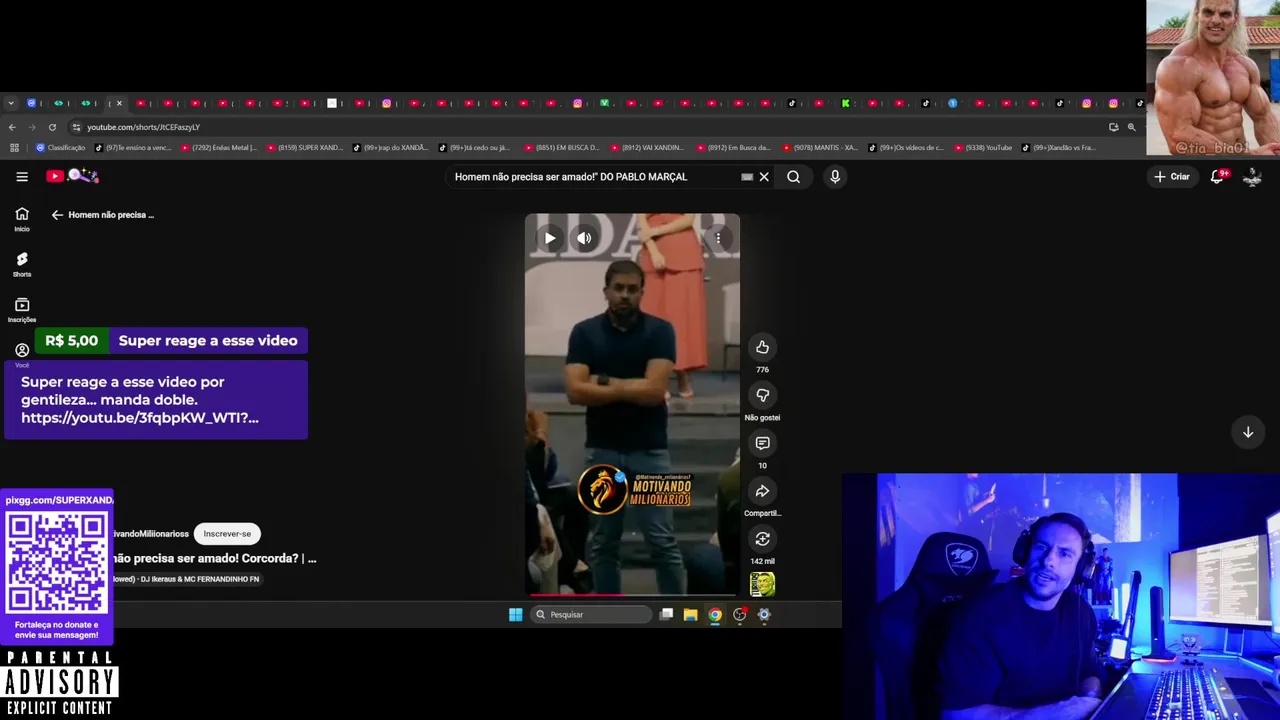Go to Início in the sidebar
This screenshot has width=1280, height=720.
point(22,219)
